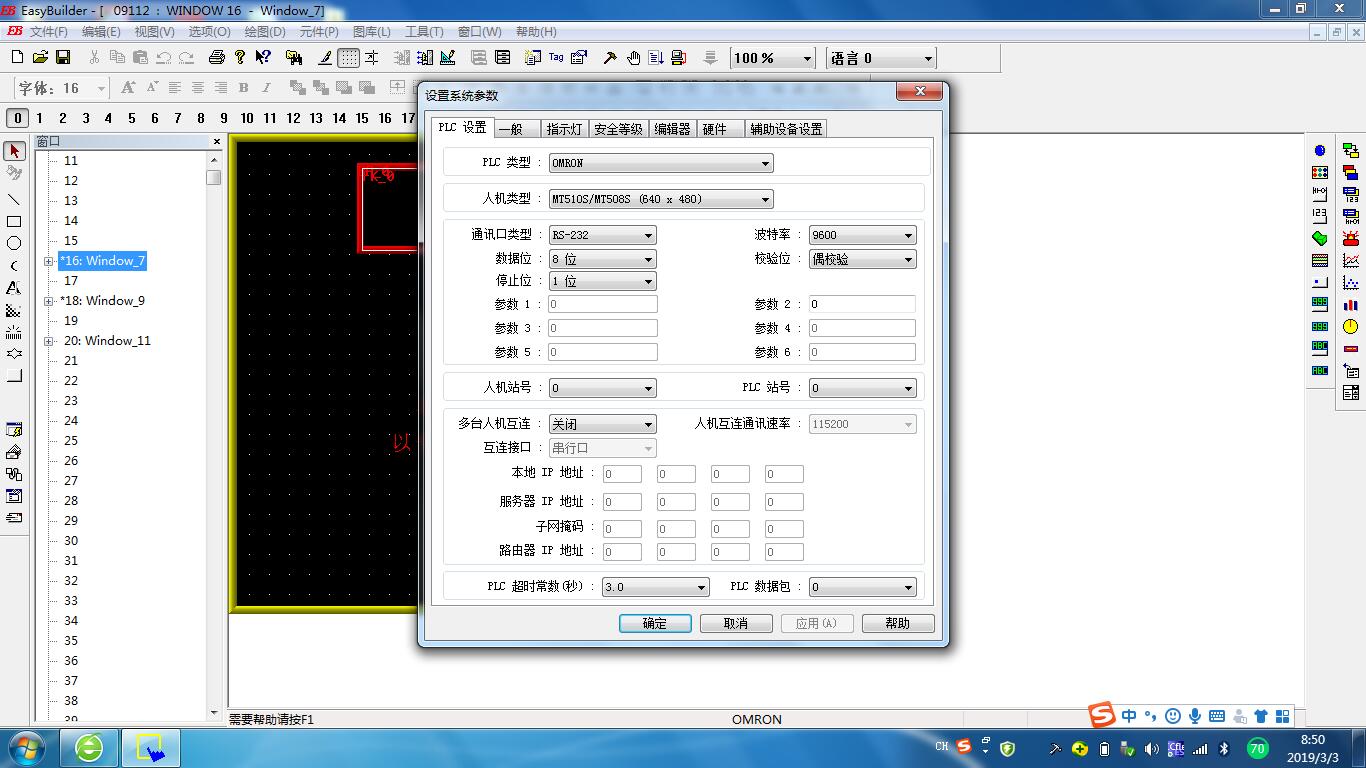Select the bar graph object icon
1366x768 pixels.
click(x=1351, y=305)
